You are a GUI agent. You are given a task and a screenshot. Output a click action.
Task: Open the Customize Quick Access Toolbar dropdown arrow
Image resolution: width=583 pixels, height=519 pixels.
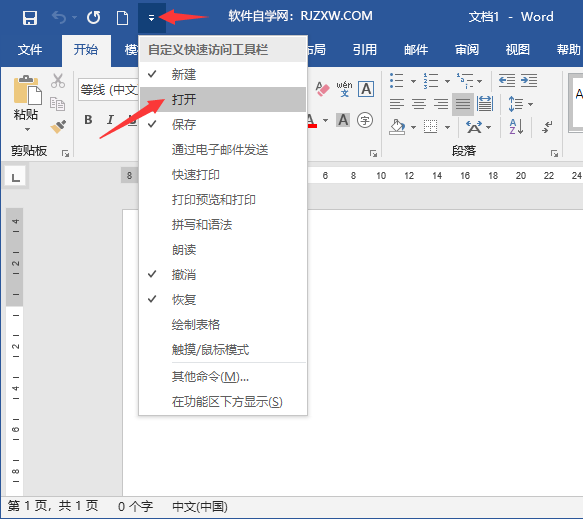point(151,17)
